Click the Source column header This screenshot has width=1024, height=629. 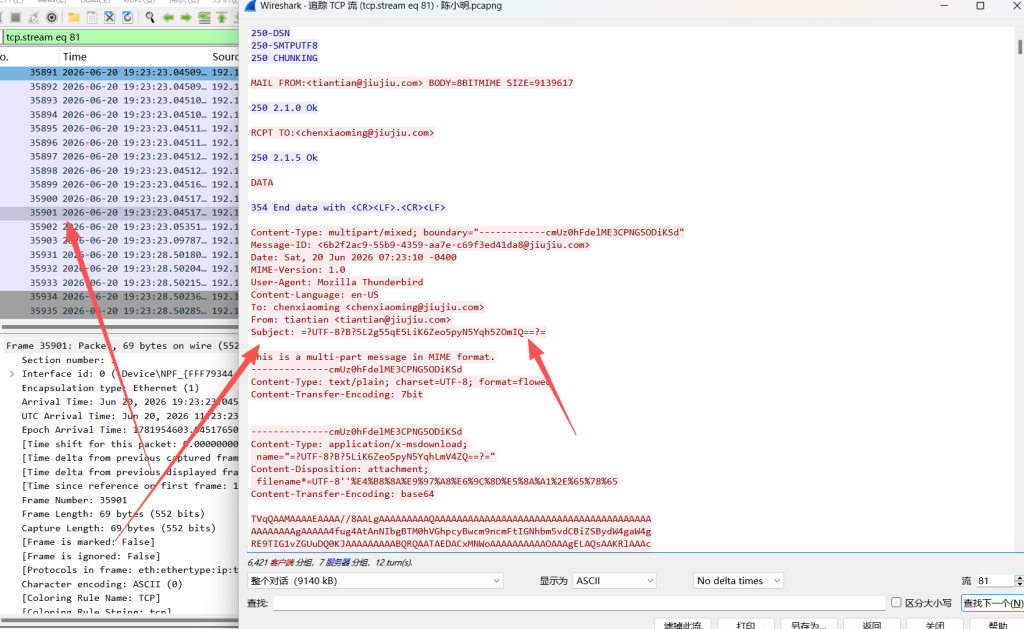224,57
